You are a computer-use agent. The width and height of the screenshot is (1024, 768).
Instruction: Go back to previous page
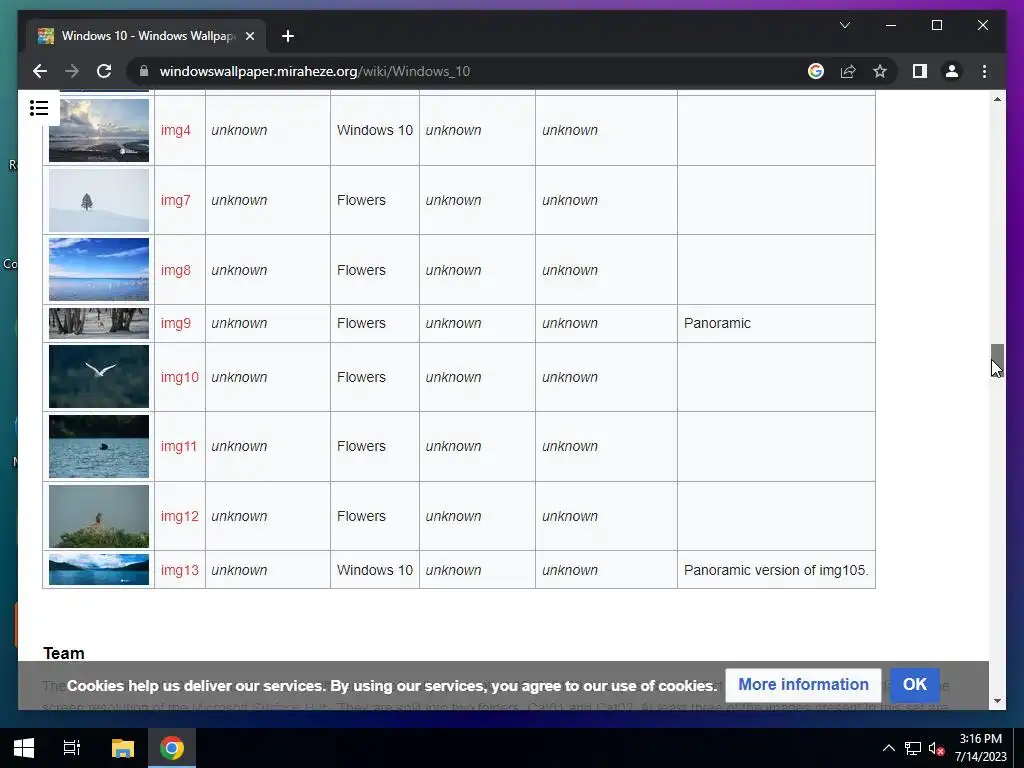[40, 71]
